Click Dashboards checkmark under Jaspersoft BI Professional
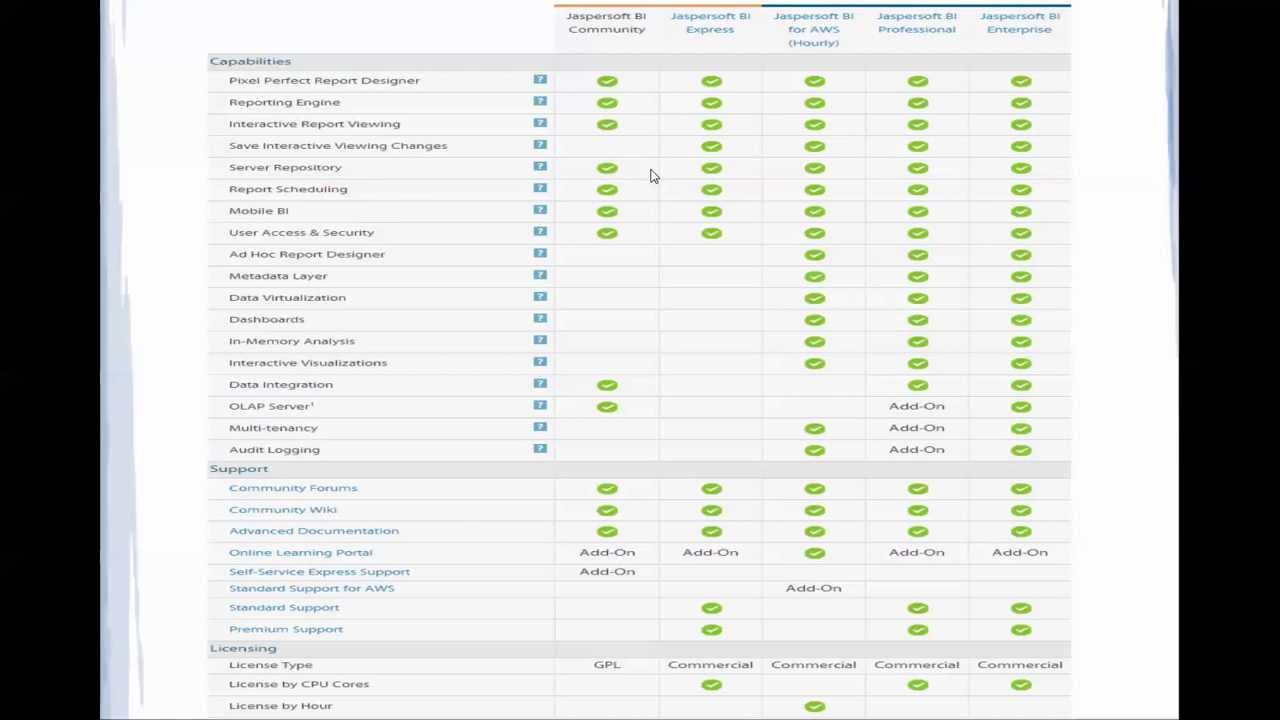Viewport: 1280px width, 720px height. (x=918, y=320)
